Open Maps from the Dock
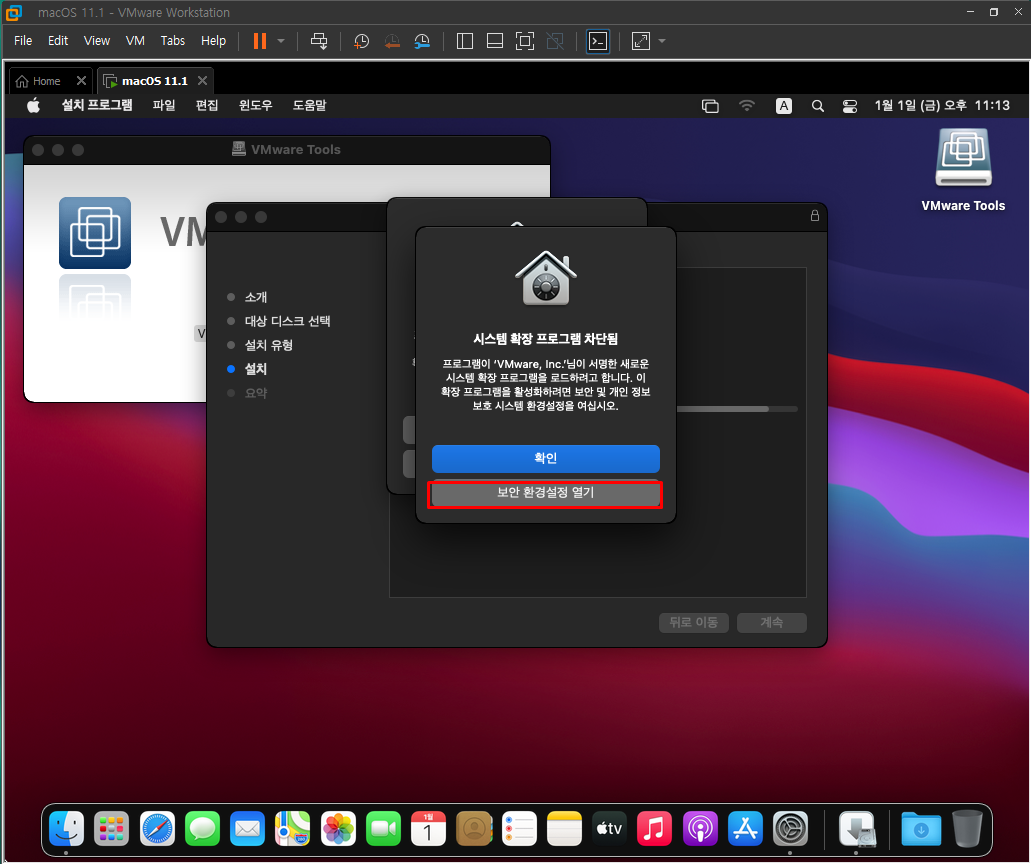Image resolution: width=1031 pixels, height=864 pixels. tap(293, 828)
